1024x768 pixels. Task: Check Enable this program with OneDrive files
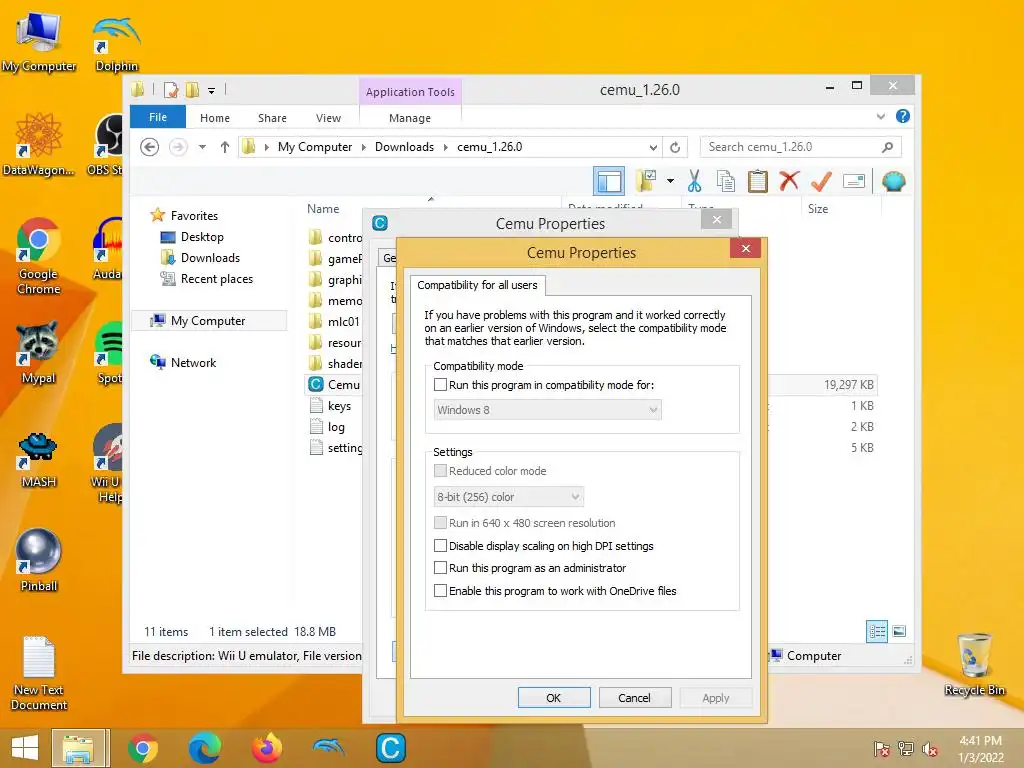pyautogui.click(x=440, y=590)
